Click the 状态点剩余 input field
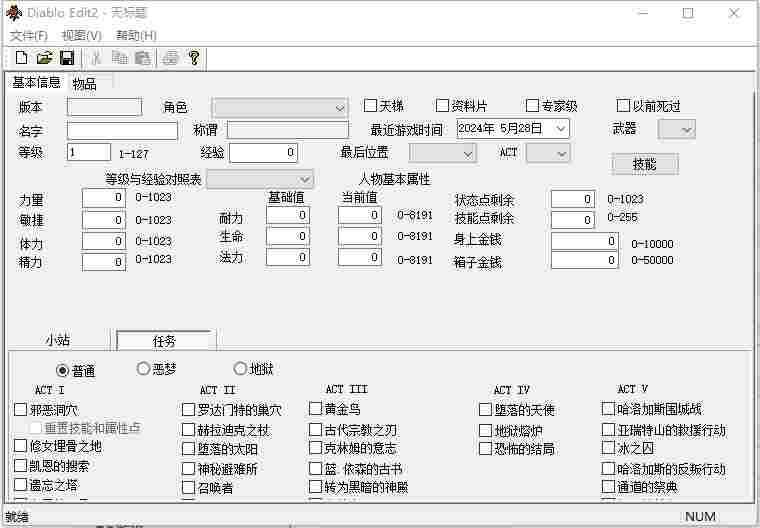Viewport: 760px width, 528px height. tap(573, 199)
